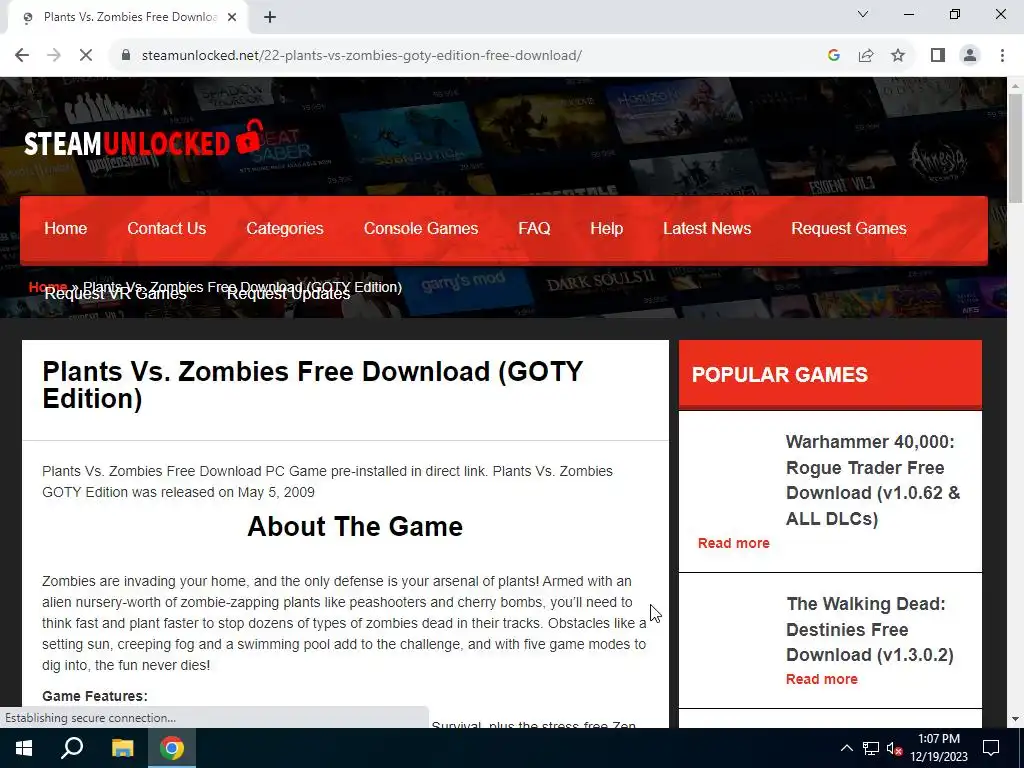This screenshot has height=768, width=1024.
Task: Click the scrollbar down arrow
Action: (1015, 719)
